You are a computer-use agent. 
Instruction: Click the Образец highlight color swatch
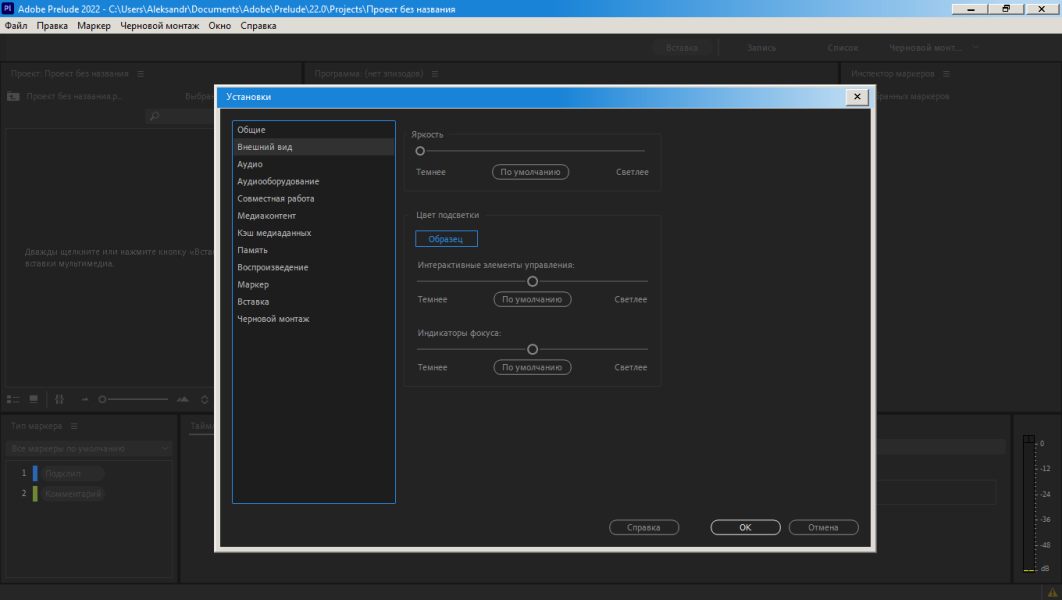[446, 239]
